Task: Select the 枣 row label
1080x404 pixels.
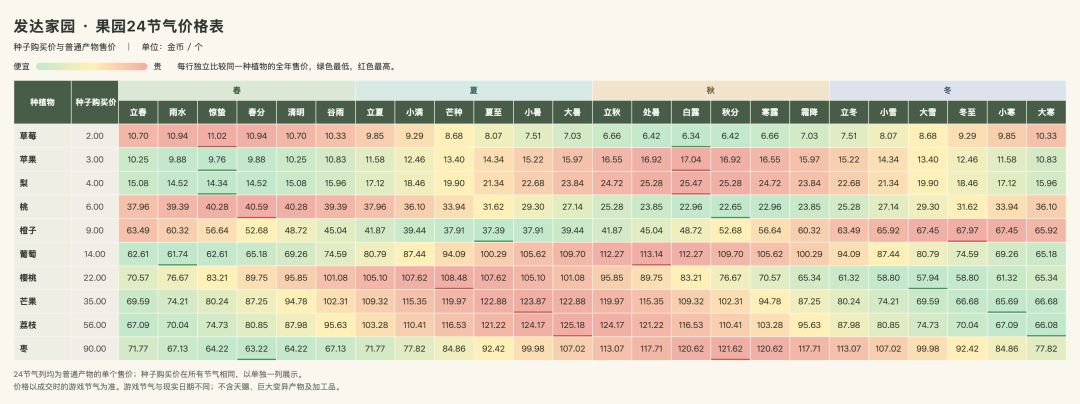Action: [42, 349]
